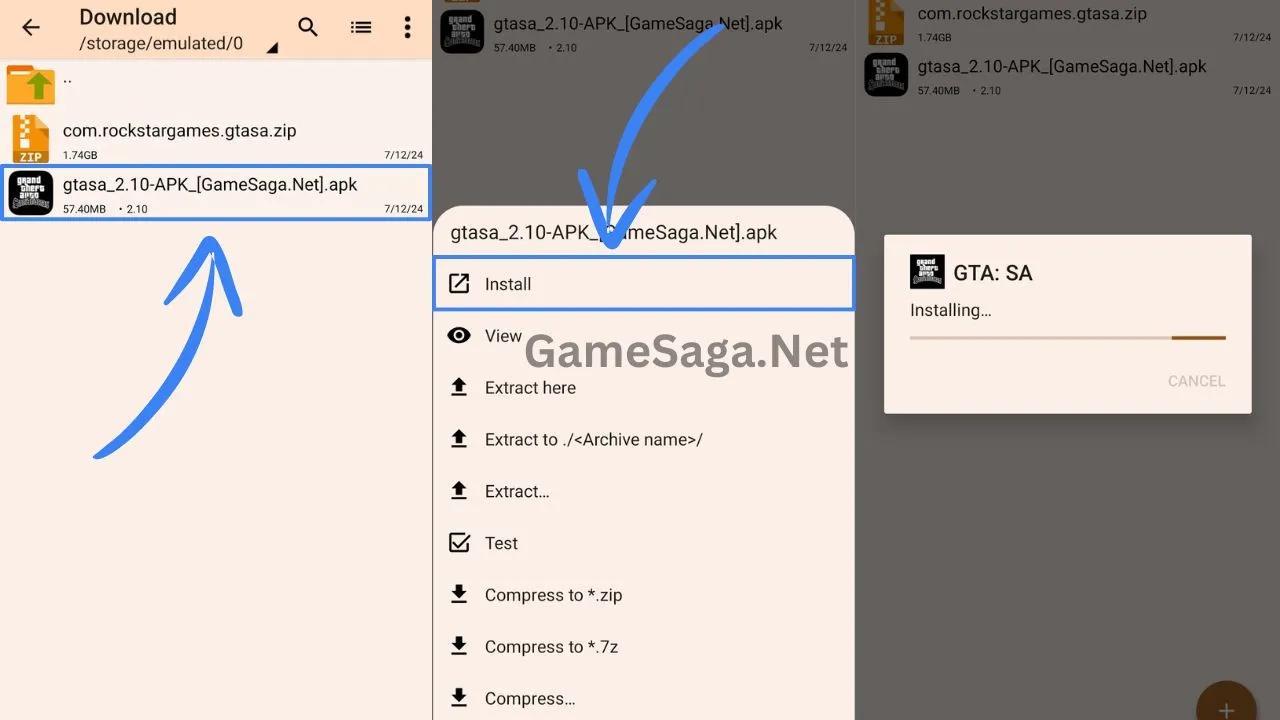Tap the Installing progress bar
Image resolution: width=1280 pixels, height=720 pixels.
pos(1067,338)
